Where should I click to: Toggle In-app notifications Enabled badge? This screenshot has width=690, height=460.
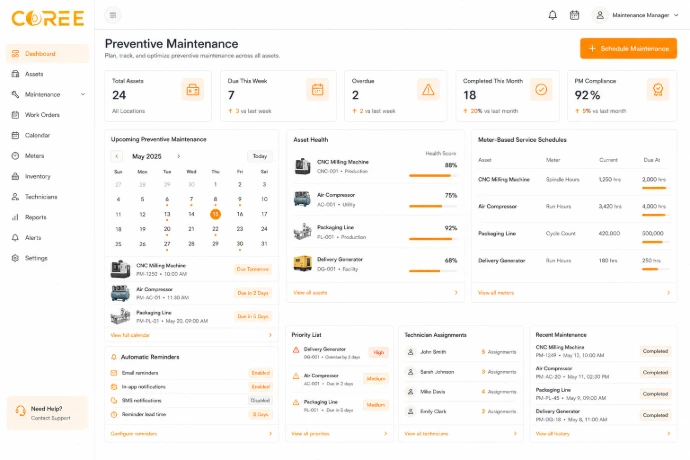[x=261, y=387]
